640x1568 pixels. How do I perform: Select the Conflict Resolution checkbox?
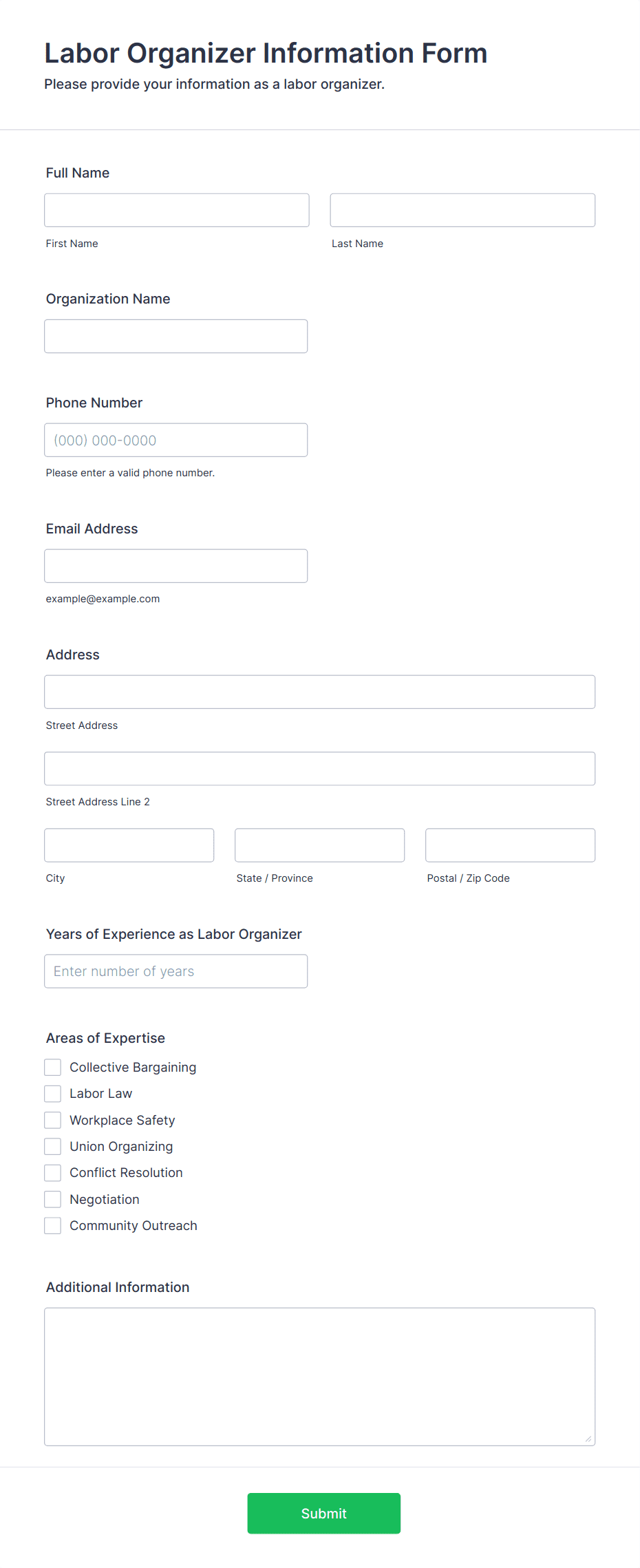(x=53, y=1173)
